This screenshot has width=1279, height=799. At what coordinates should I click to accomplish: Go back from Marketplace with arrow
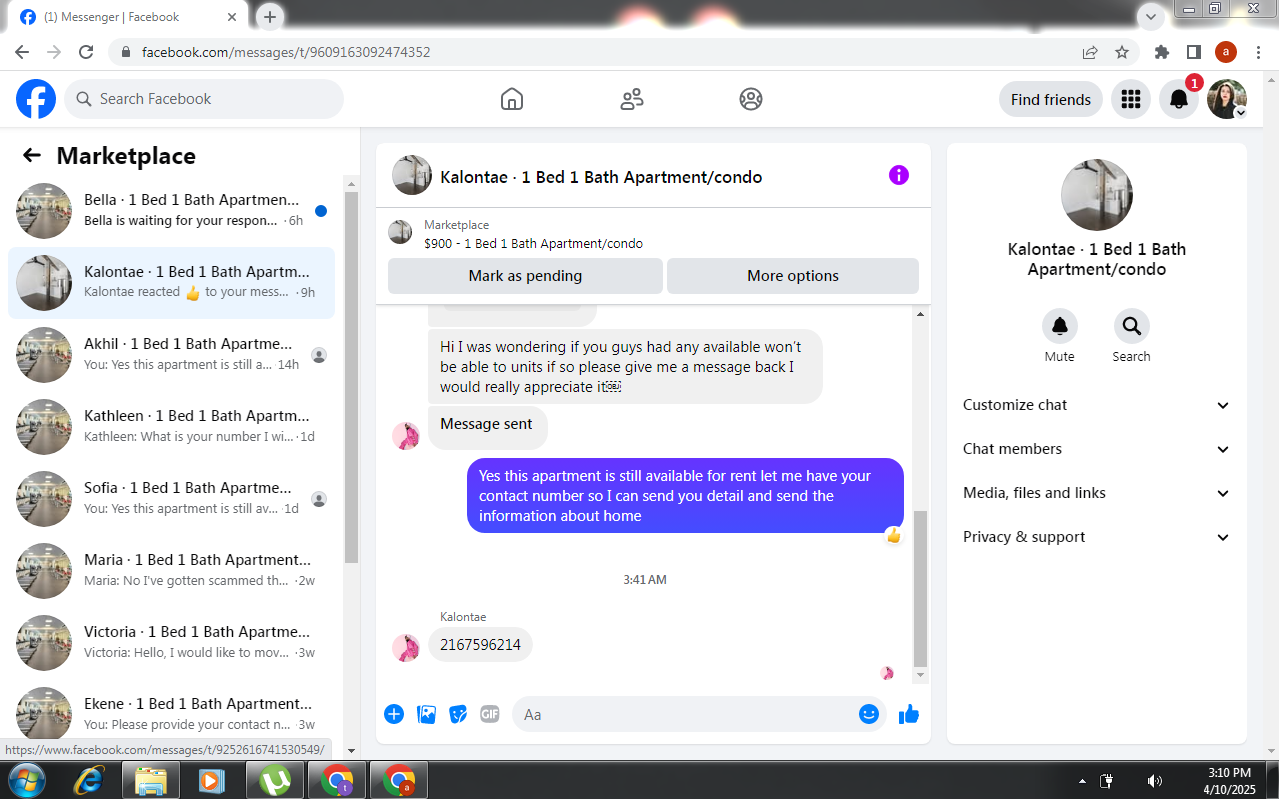point(32,155)
